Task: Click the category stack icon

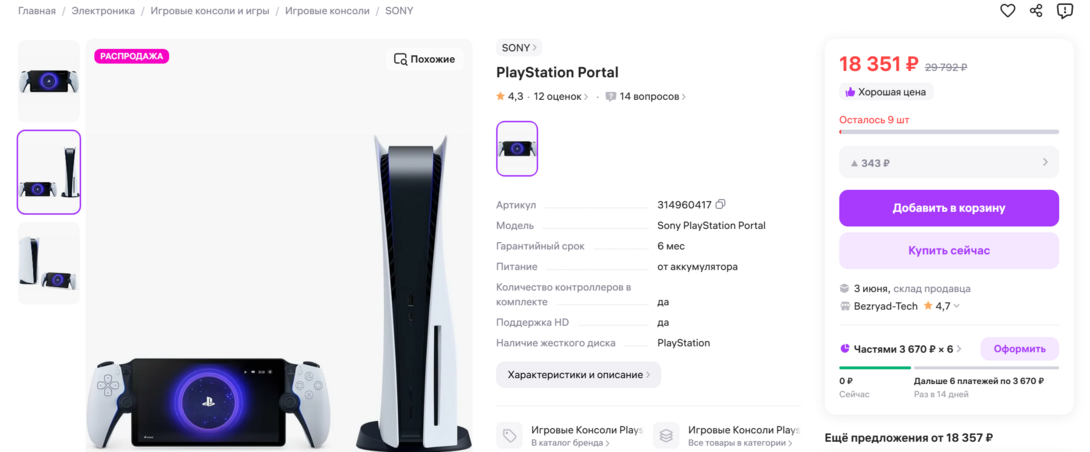Action: tap(666, 435)
